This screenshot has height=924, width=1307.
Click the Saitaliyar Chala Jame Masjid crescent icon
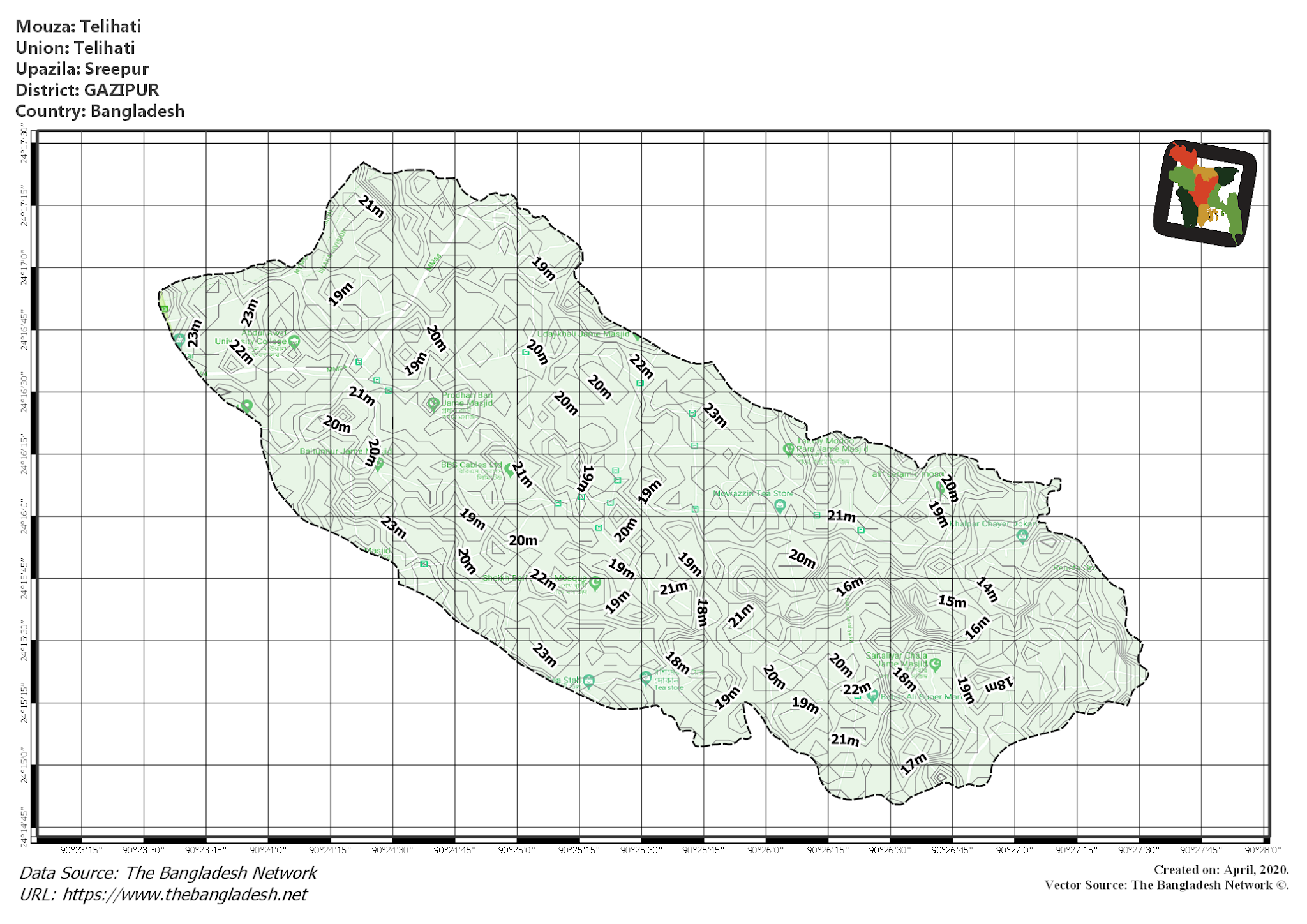(935, 664)
